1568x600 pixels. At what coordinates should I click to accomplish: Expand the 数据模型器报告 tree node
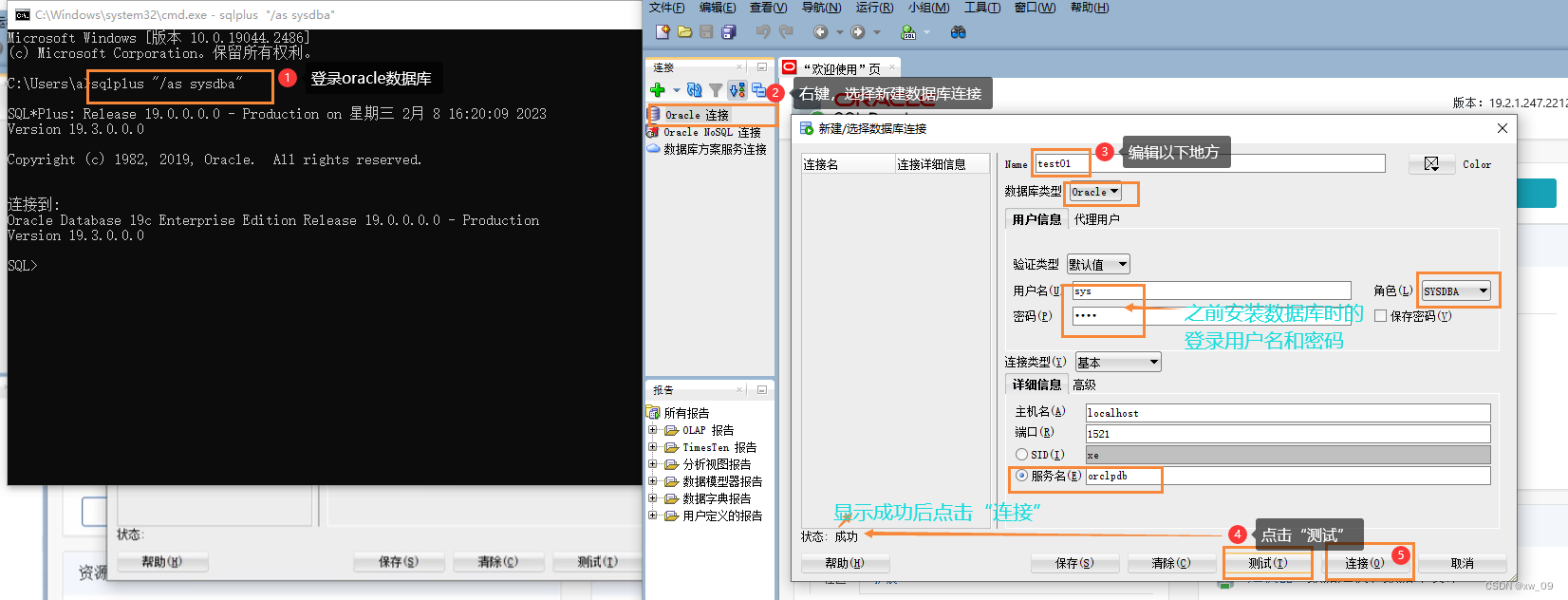tap(653, 481)
